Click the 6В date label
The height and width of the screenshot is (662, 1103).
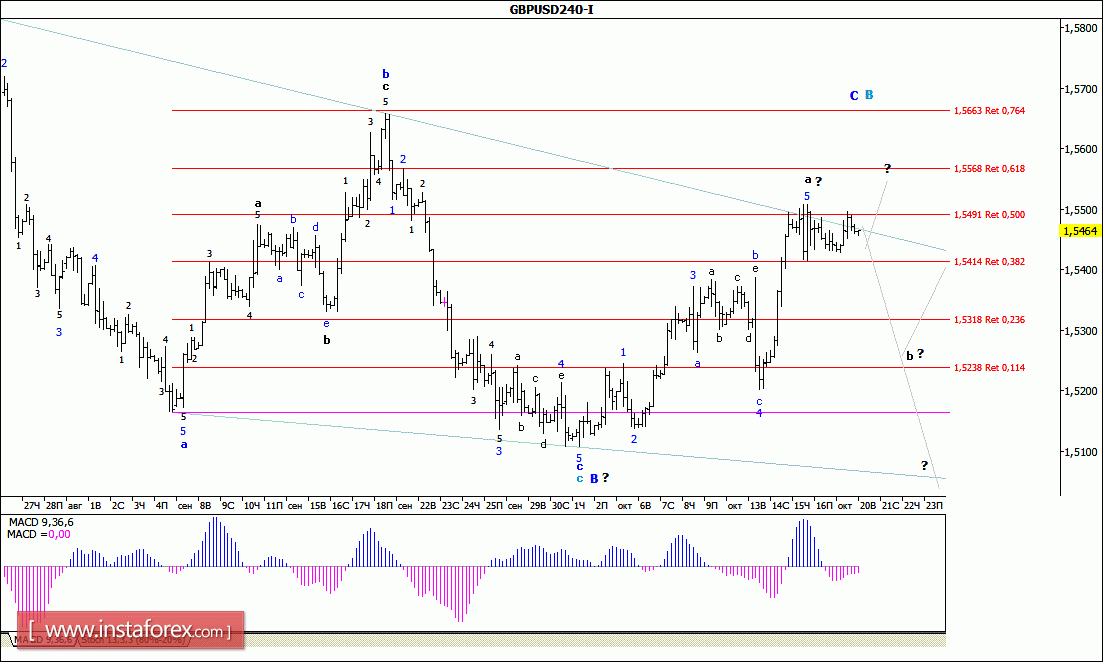[645, 505]
